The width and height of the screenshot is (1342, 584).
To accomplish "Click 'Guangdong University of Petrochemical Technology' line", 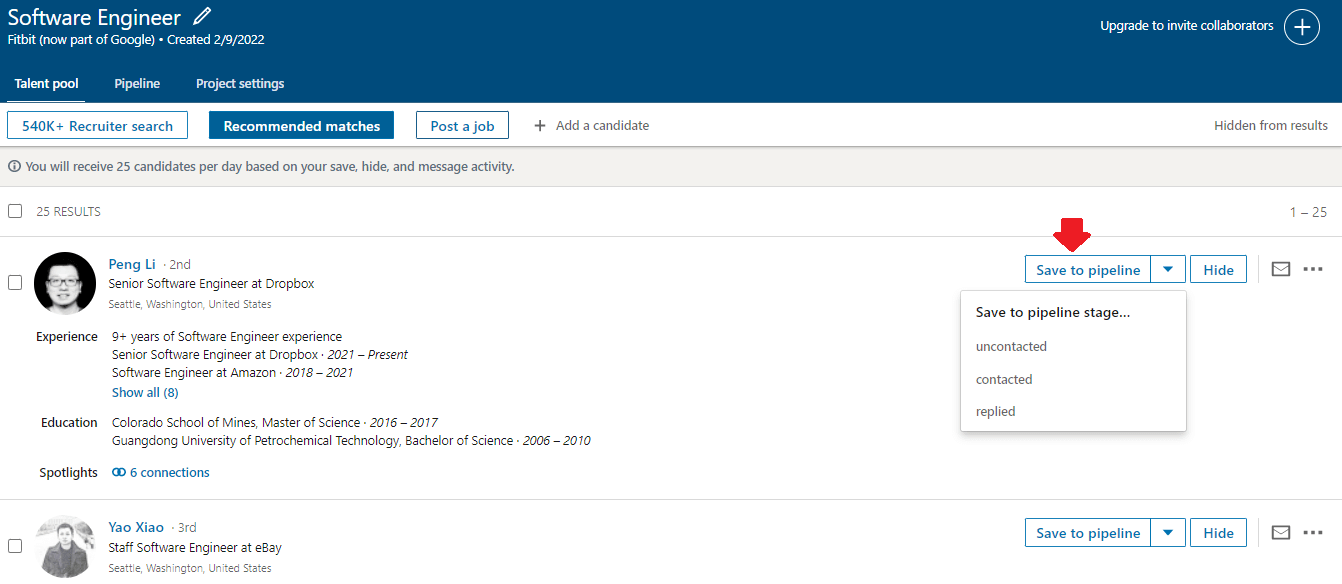I will point(351,441).
